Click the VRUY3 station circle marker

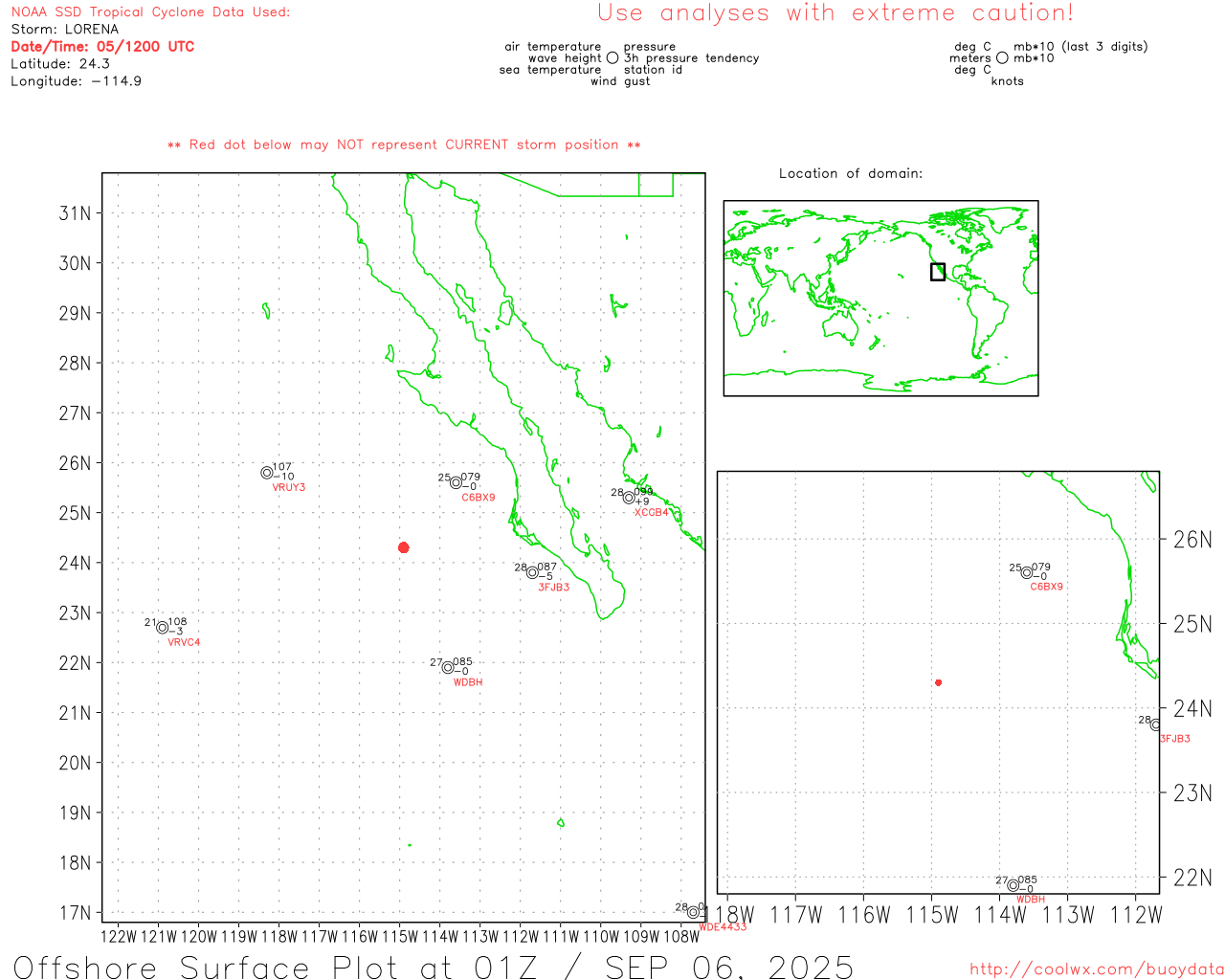tap(267, 473)
